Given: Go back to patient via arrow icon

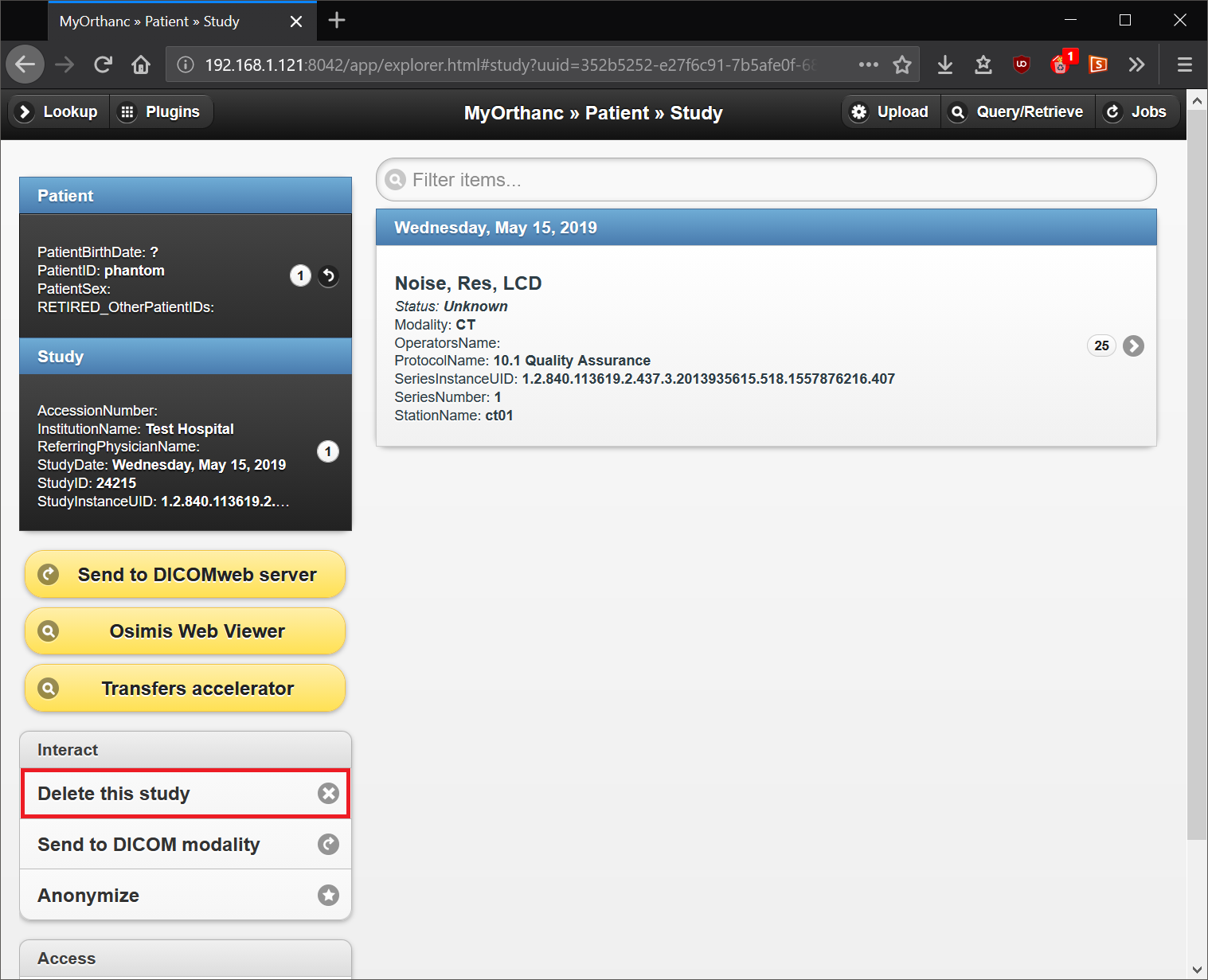Looking at the screenshot, I should click(x=328, y=276).
